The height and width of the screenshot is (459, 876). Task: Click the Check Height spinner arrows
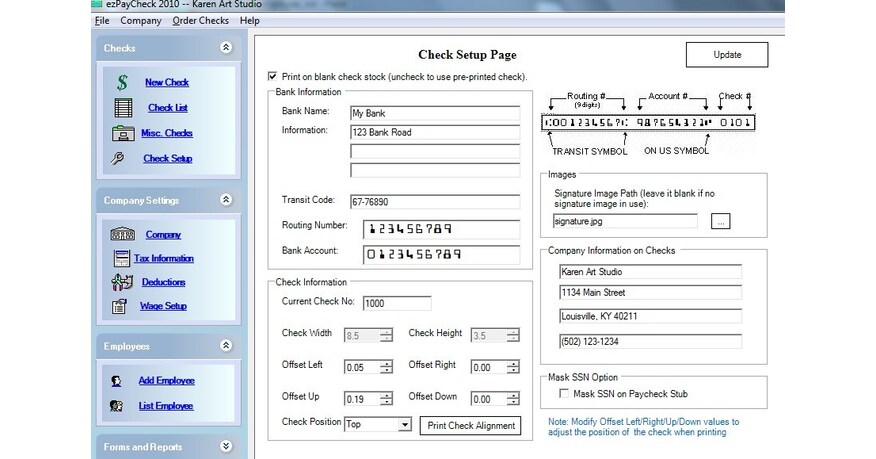[513, 336]
